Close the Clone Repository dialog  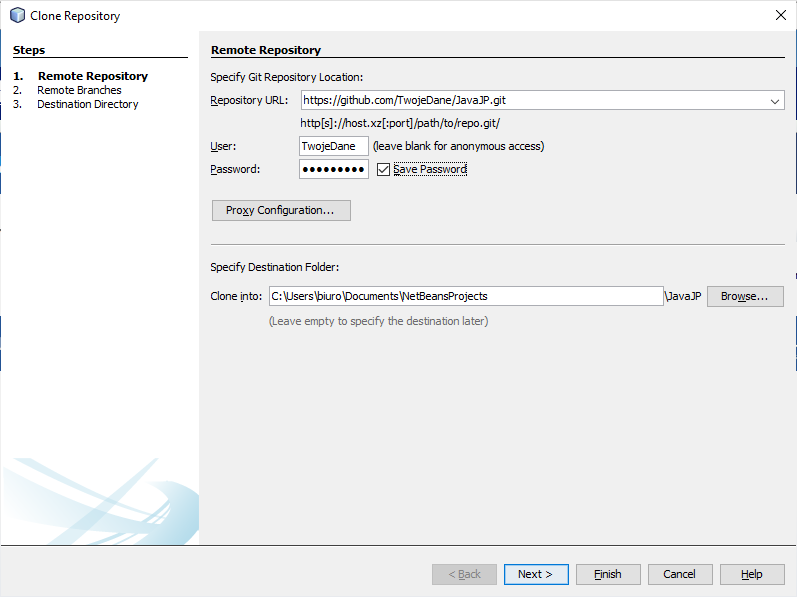pyautogui.click(x=780, y=15)
